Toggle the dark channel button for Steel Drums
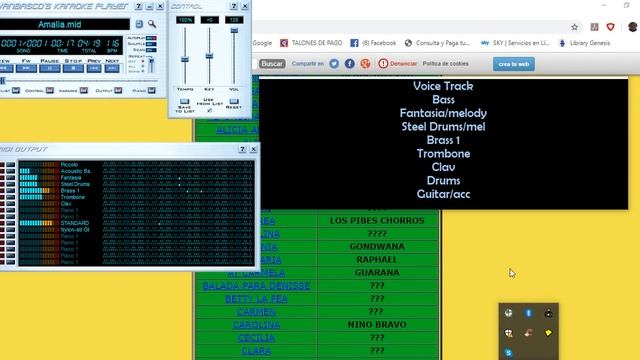The width and height of the screenshot is (640, 360). click(x=11, y=184)
